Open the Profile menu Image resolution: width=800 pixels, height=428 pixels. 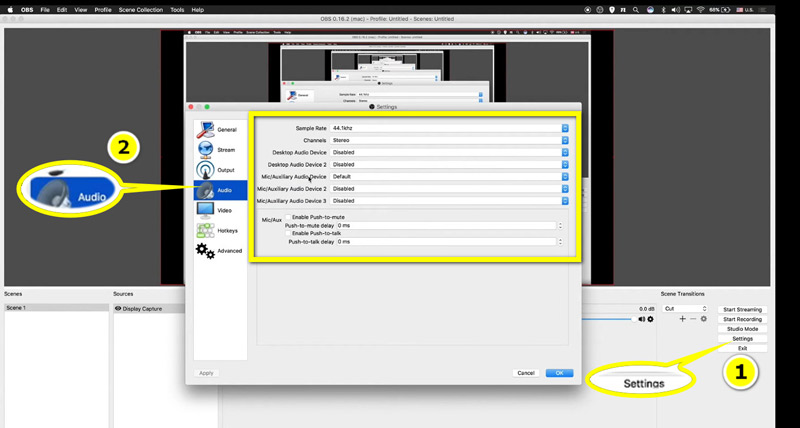pos(103,10)
